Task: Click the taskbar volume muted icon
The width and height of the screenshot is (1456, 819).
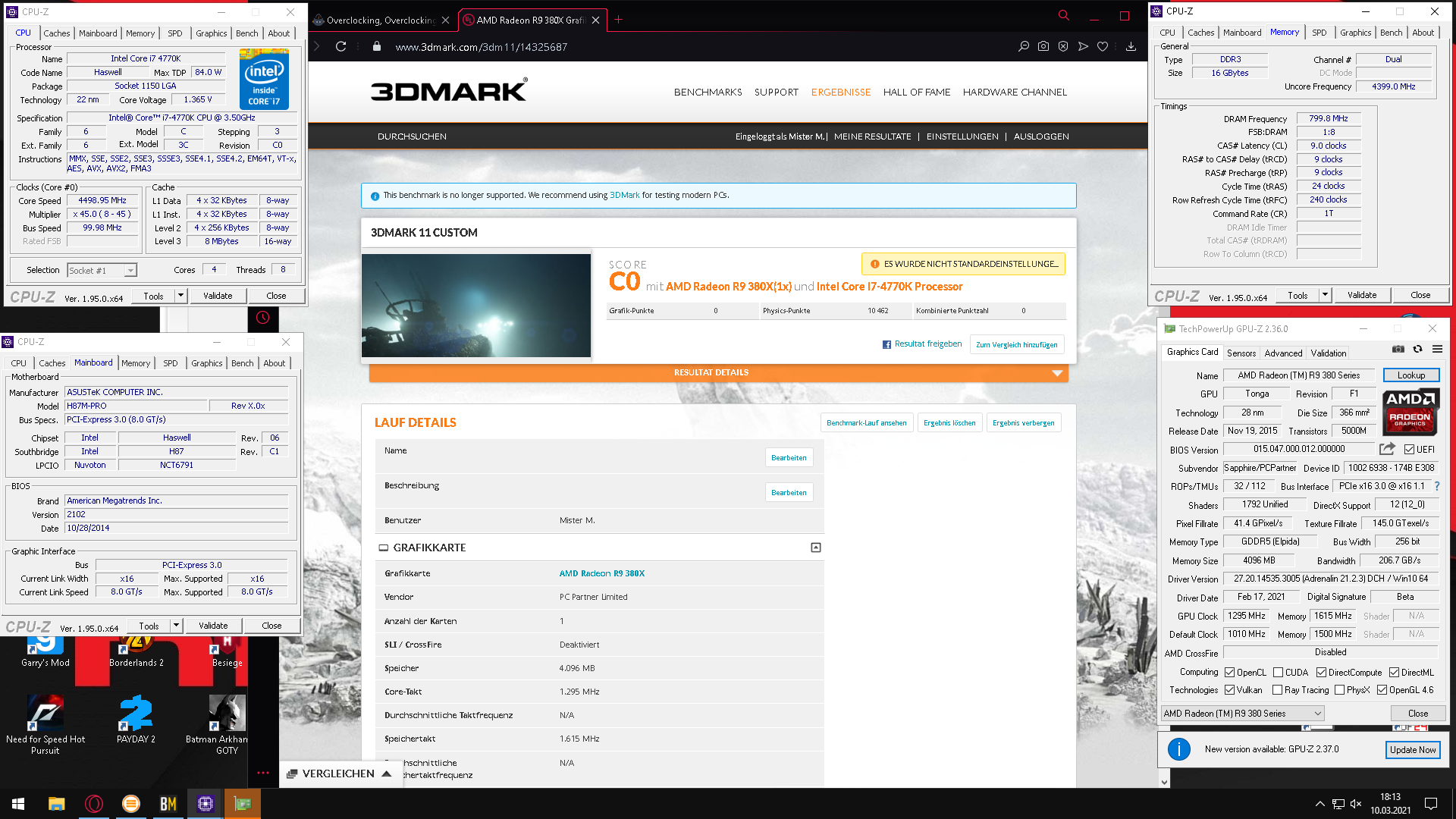Action: click(1356, 804)
